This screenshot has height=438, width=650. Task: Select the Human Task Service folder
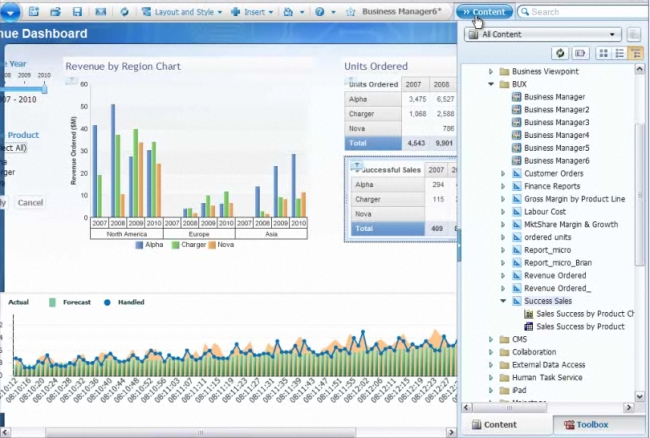tap(547, 378)
